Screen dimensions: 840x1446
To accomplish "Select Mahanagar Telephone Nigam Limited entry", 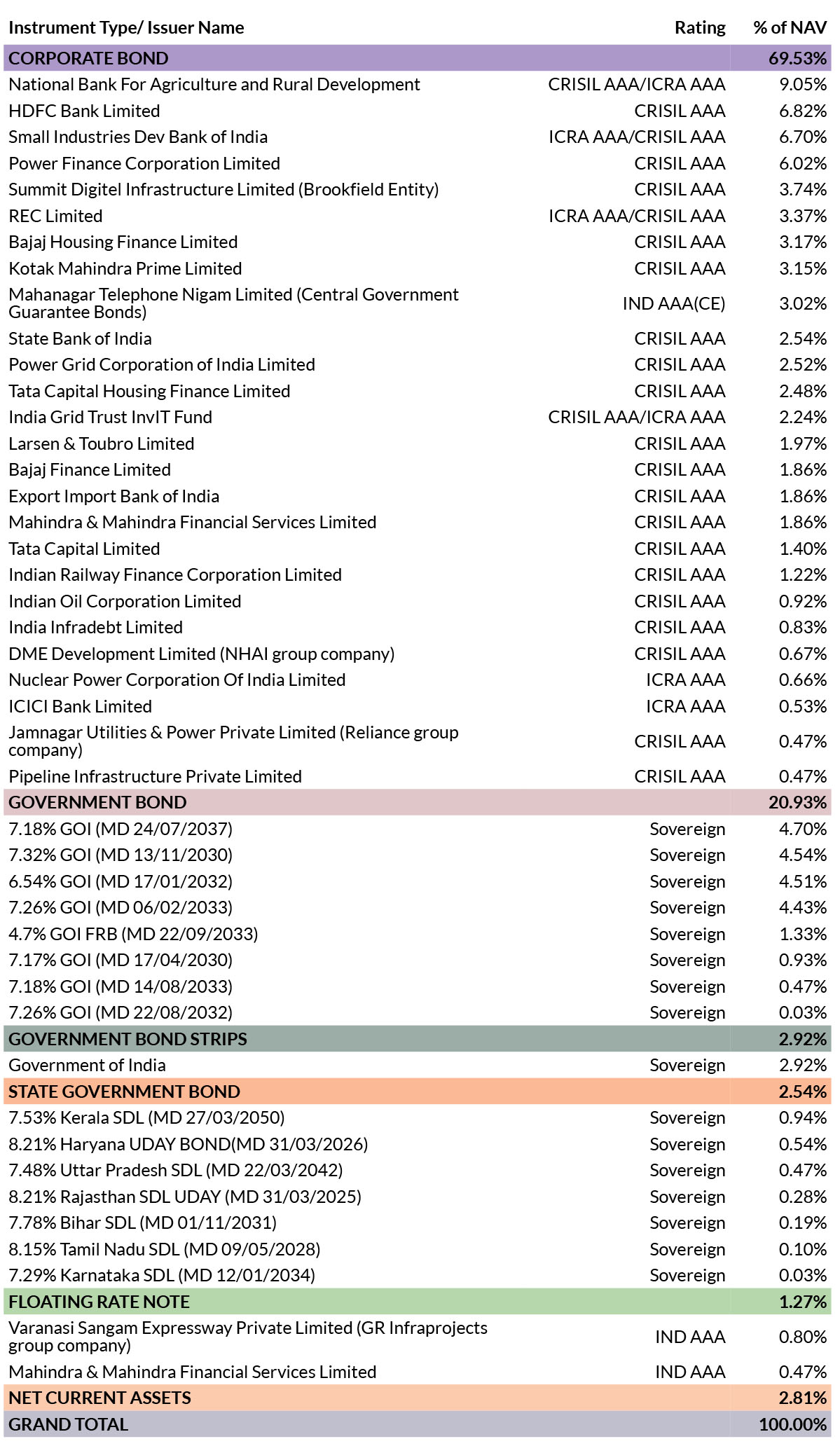I will pyautogui.click(x=233, y=303).
